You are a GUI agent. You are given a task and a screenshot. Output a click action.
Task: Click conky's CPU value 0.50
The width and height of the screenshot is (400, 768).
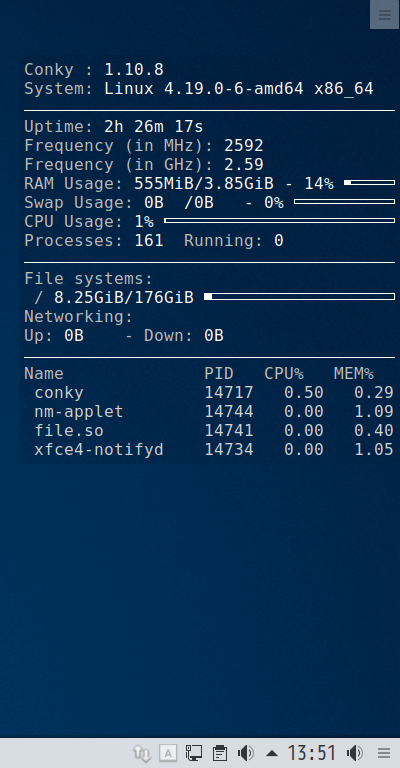(304, 393)
